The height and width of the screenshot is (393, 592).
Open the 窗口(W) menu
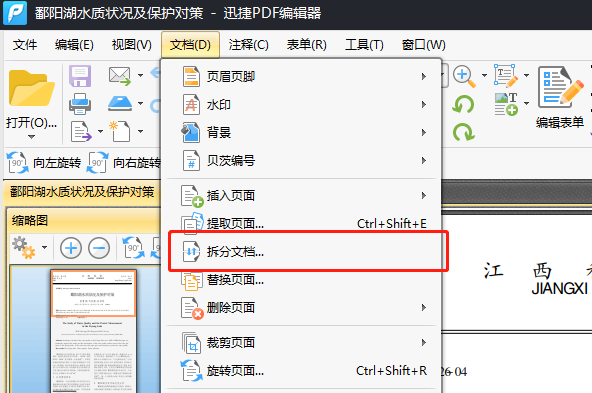[x=424, y=45]
